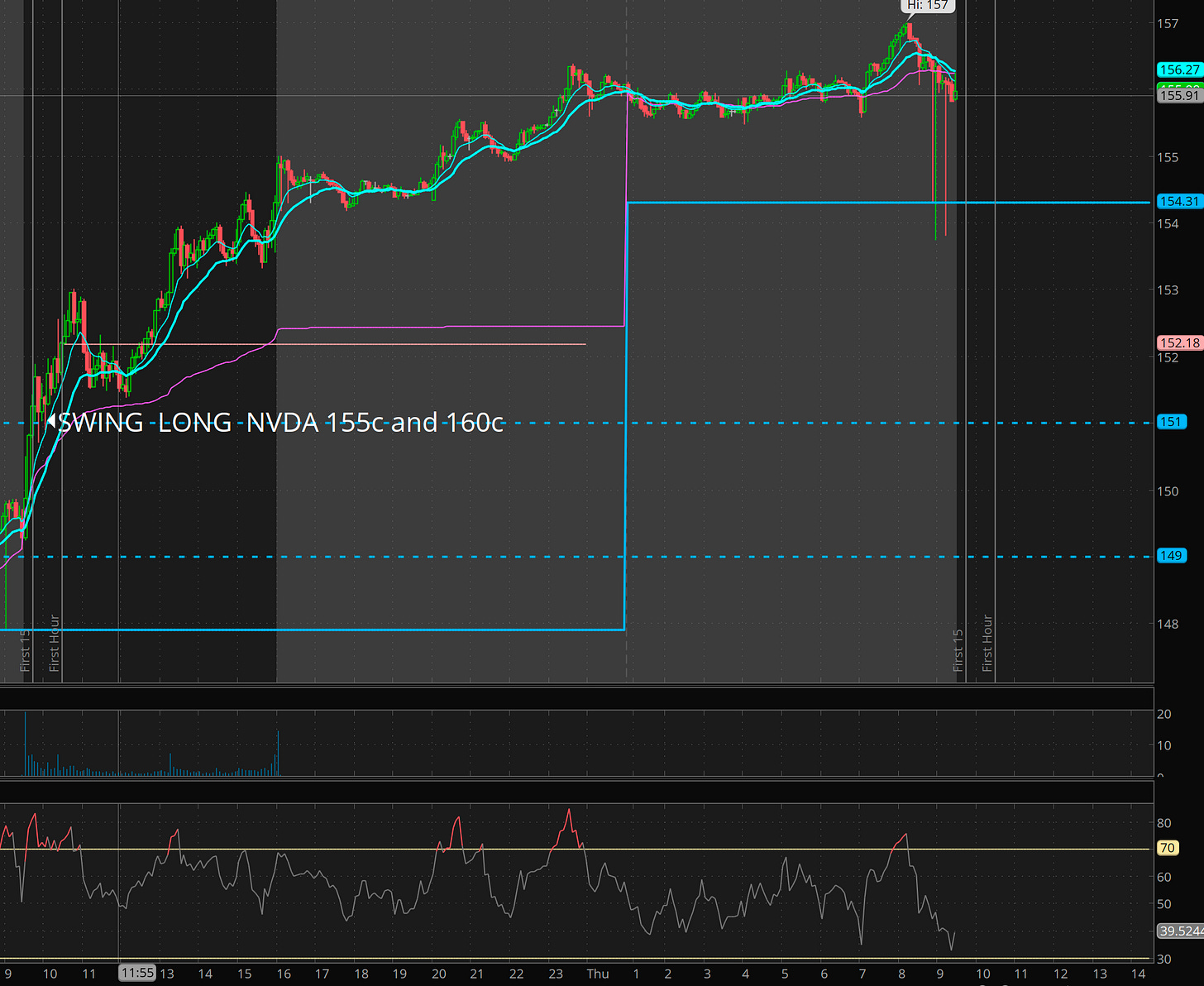Click the 'Hi: 157' high price bubble

click(928, 6)
